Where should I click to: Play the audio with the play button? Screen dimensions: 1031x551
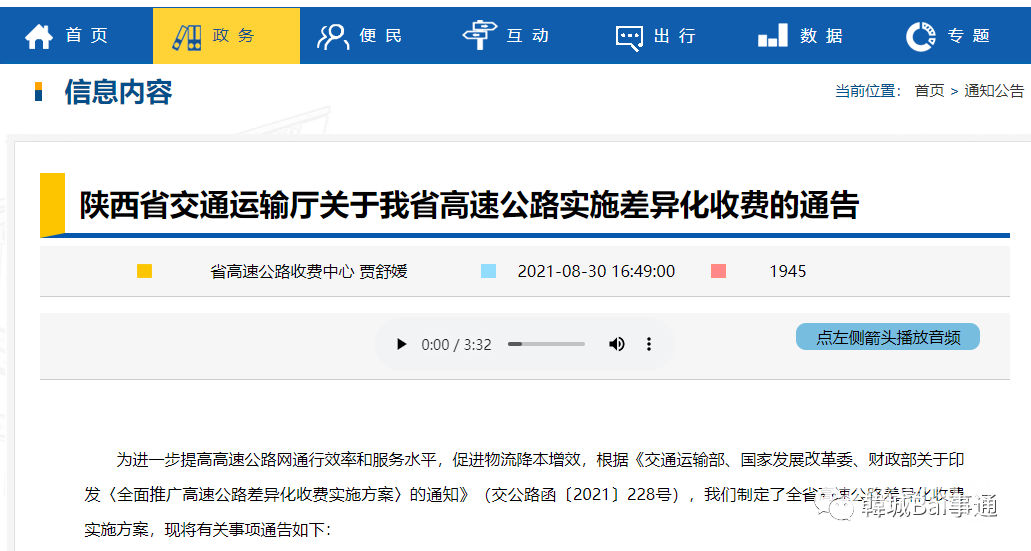click(x=401, y=344)
